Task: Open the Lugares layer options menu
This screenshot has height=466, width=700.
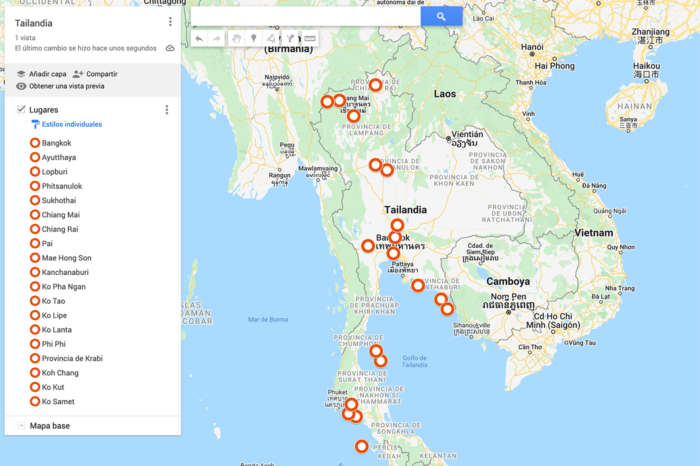Action: point(167,110)
